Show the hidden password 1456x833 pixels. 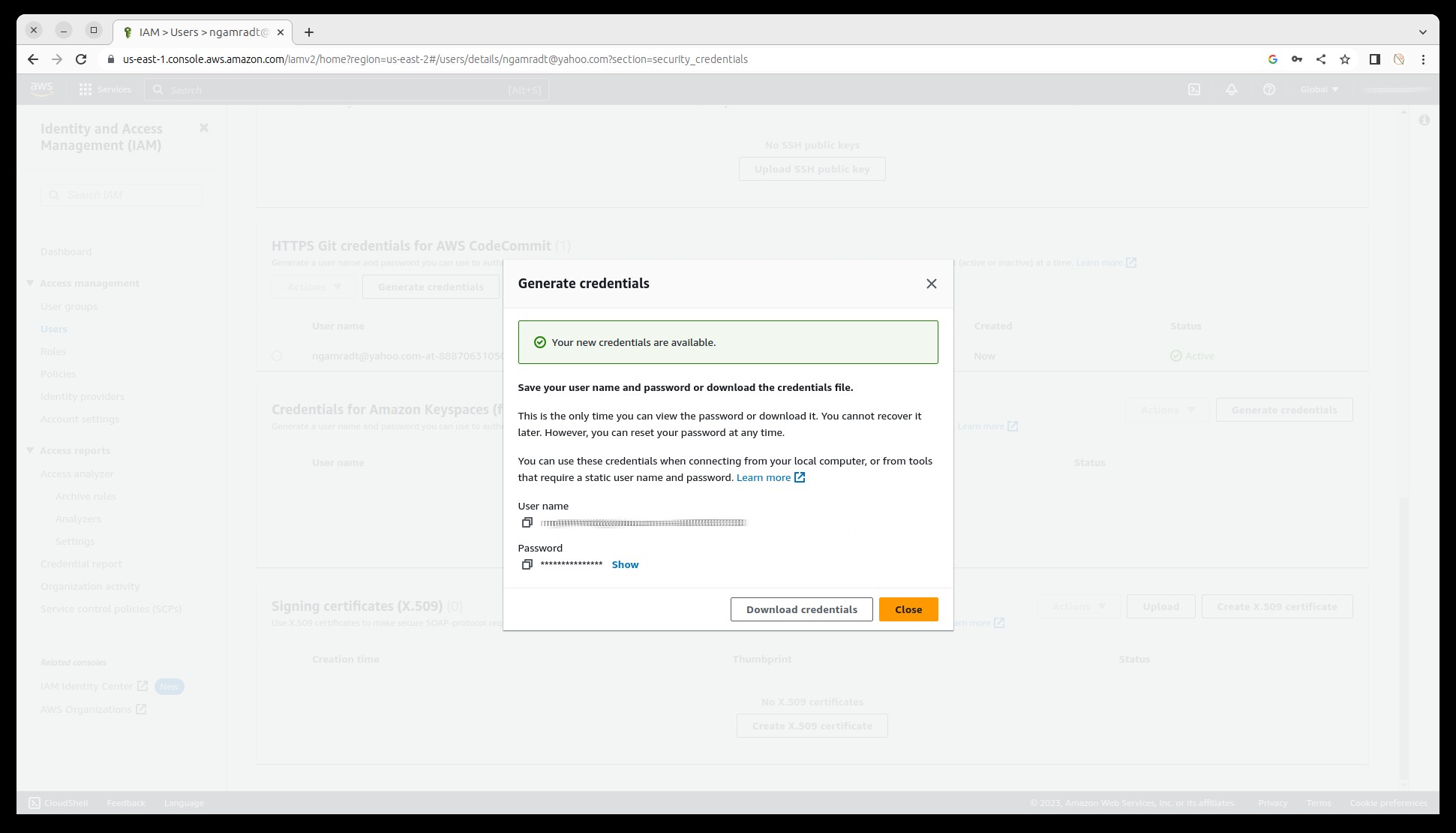tap(625, 564)
